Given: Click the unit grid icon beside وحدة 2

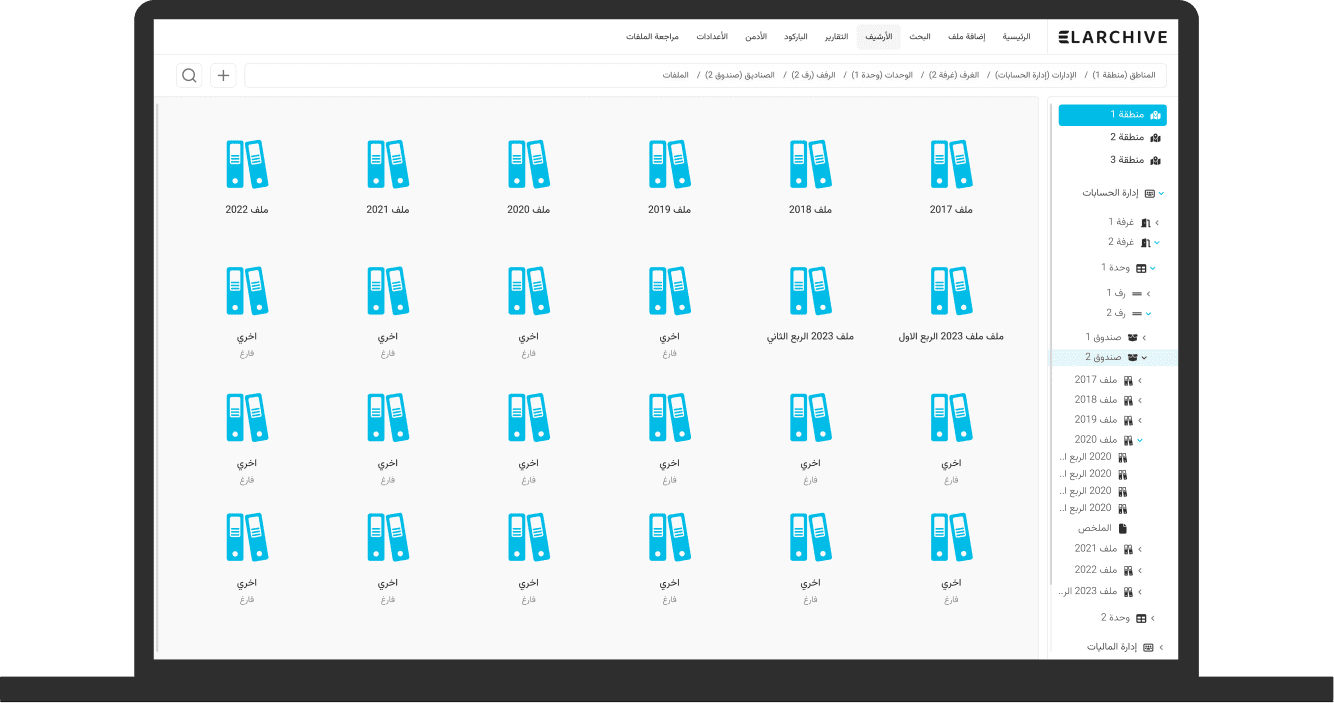Looking at the screenshot, I should (x=1141, y=619).
